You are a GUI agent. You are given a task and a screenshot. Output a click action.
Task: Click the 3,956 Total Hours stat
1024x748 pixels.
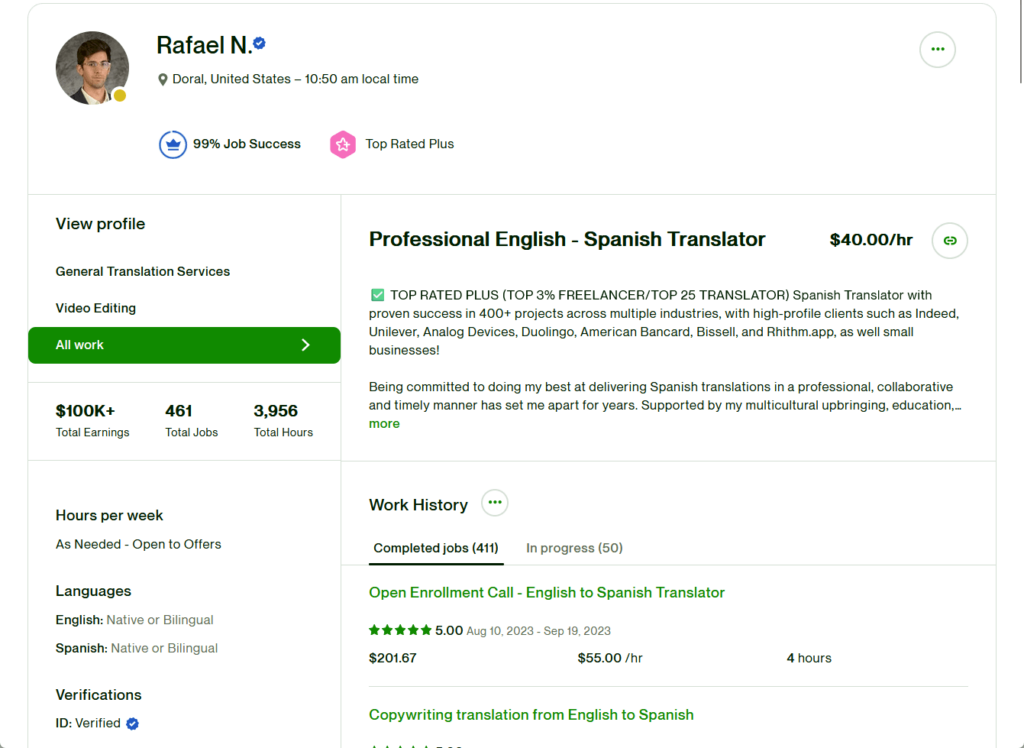[x=283, y=420]
